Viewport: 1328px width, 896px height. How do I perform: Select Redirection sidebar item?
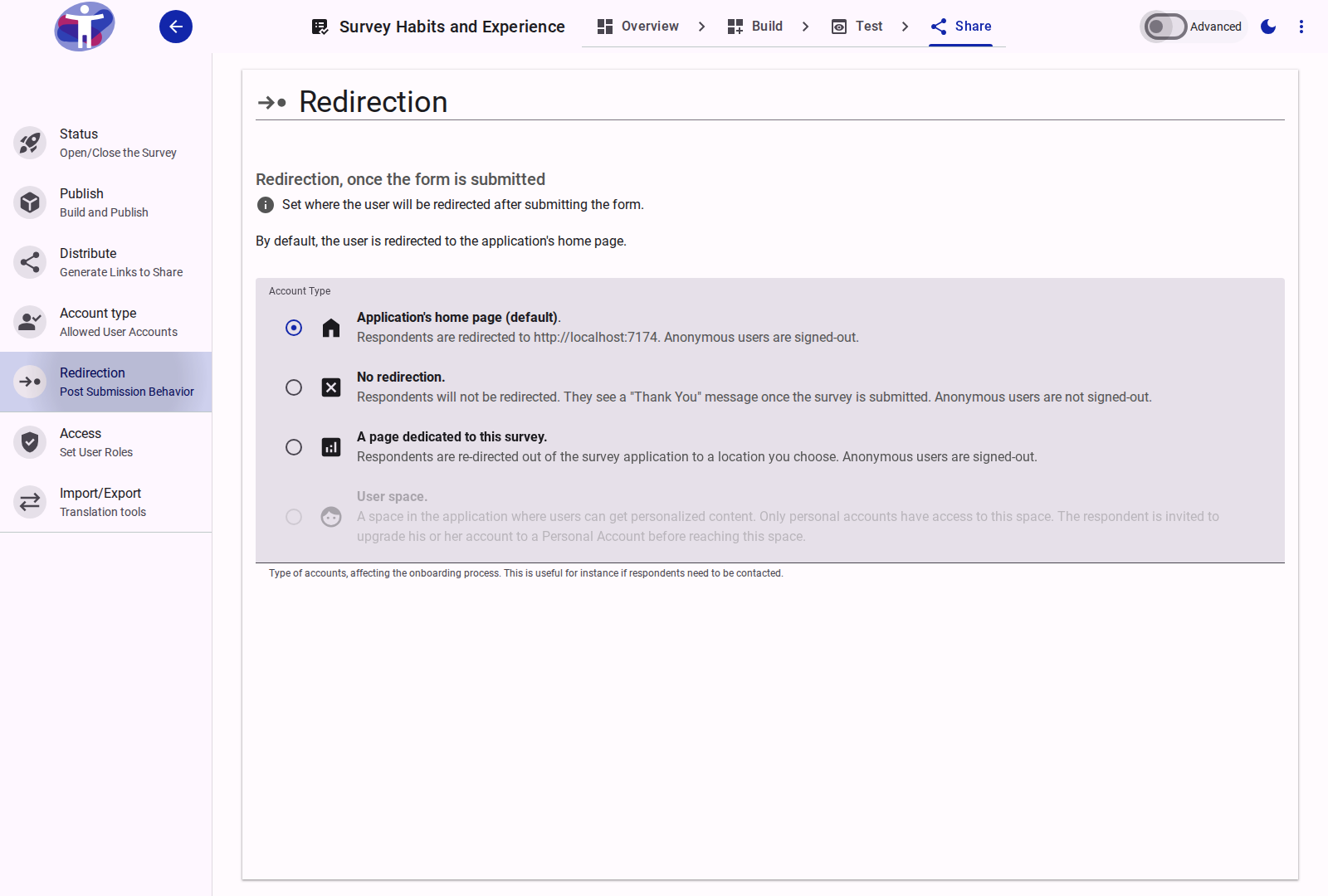tap(106, 382)
